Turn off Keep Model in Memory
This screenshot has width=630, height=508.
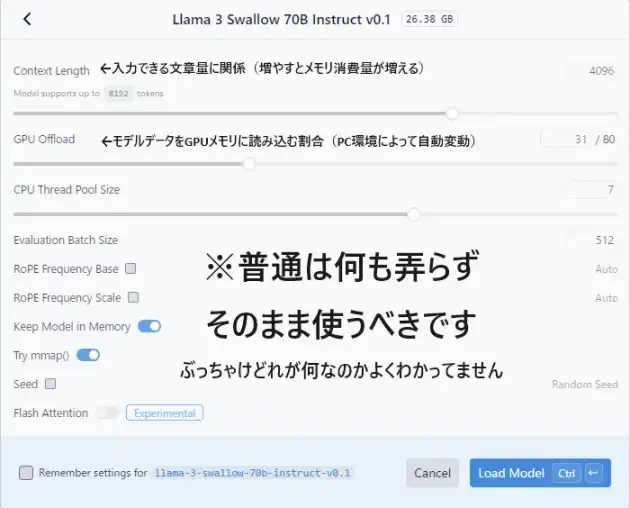pos(149,326)
